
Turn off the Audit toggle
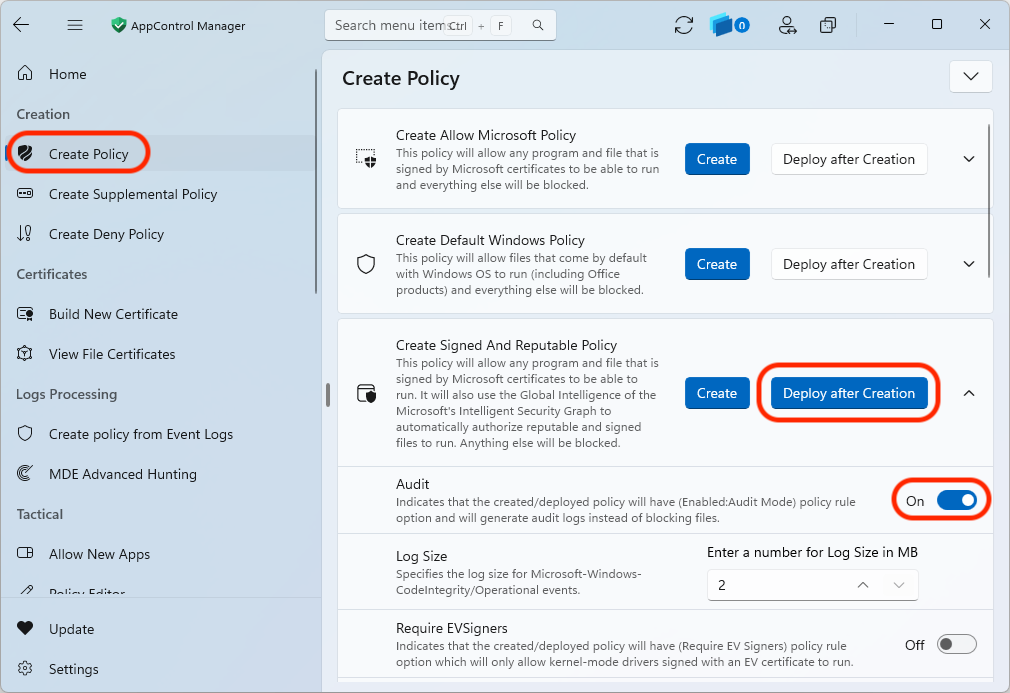pyautogui.click(x=957, y=500)
